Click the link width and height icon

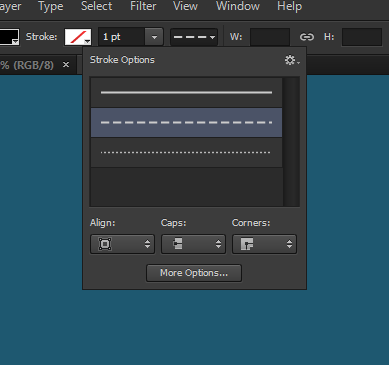(x=307, y=37)
